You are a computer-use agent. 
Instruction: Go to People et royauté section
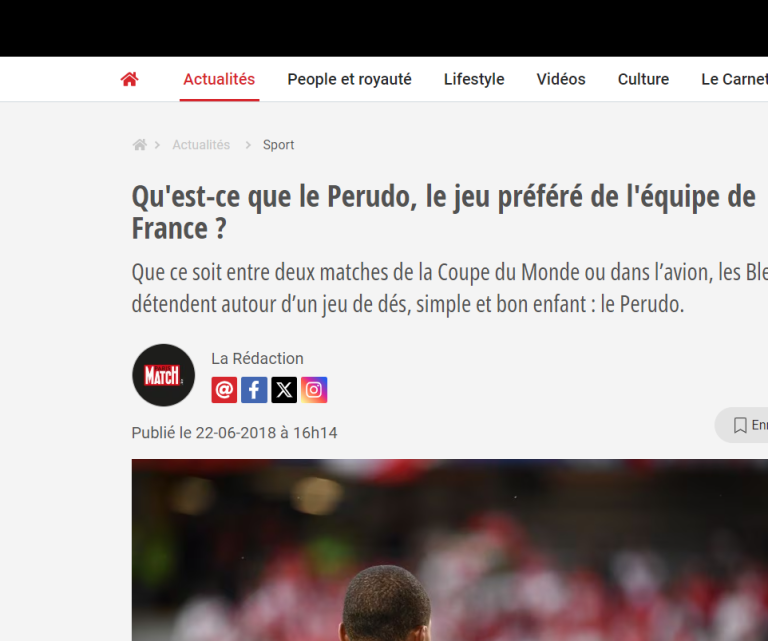coord(349,79)
